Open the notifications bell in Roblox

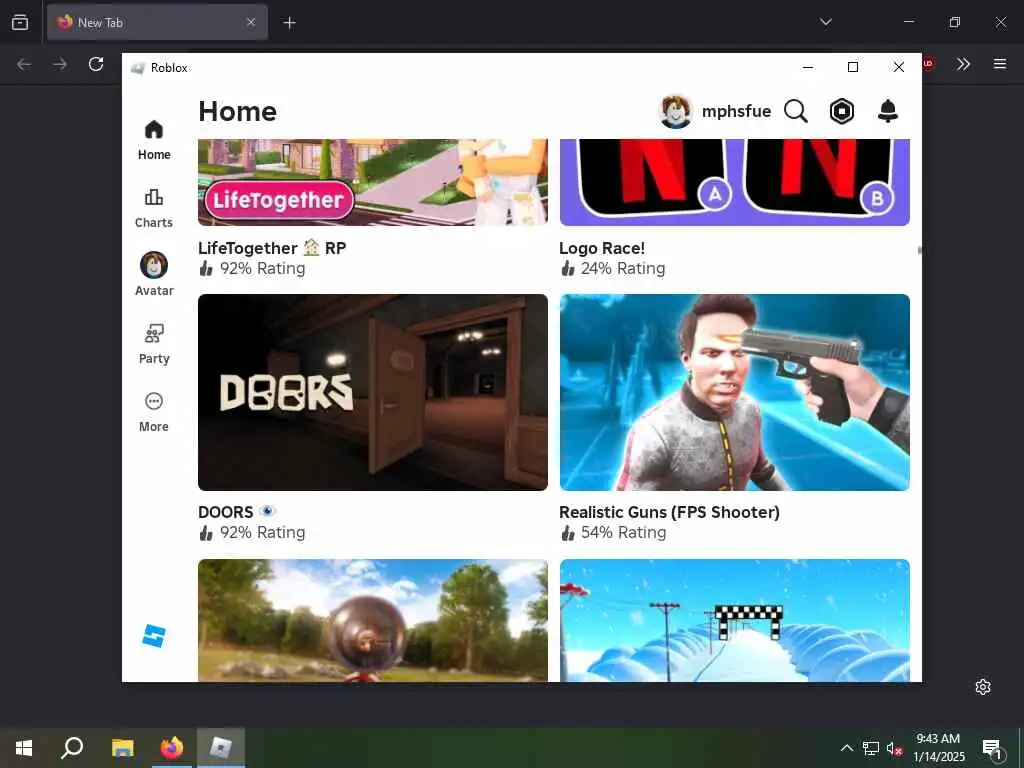888,112
